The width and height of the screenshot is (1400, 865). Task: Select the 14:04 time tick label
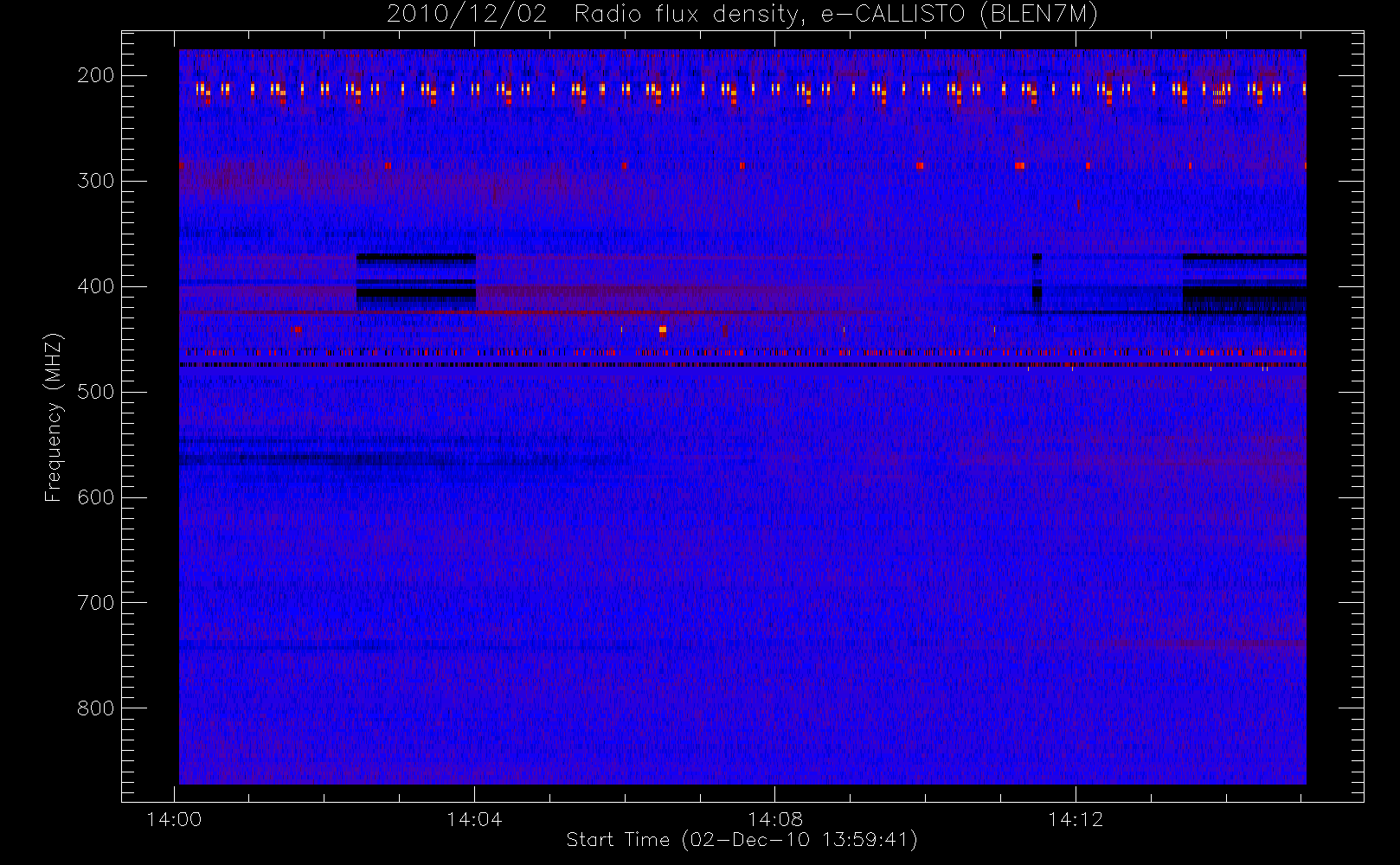pos(474,819)
